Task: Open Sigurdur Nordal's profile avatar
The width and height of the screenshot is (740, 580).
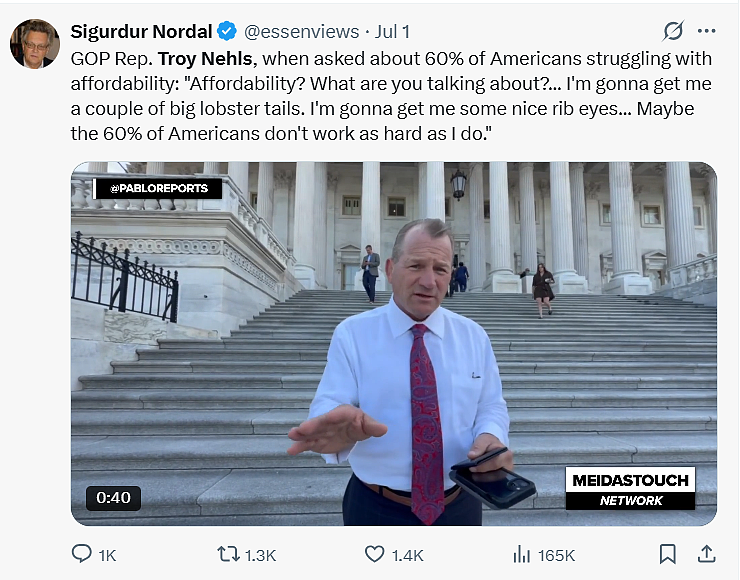Action: point(34,43)
